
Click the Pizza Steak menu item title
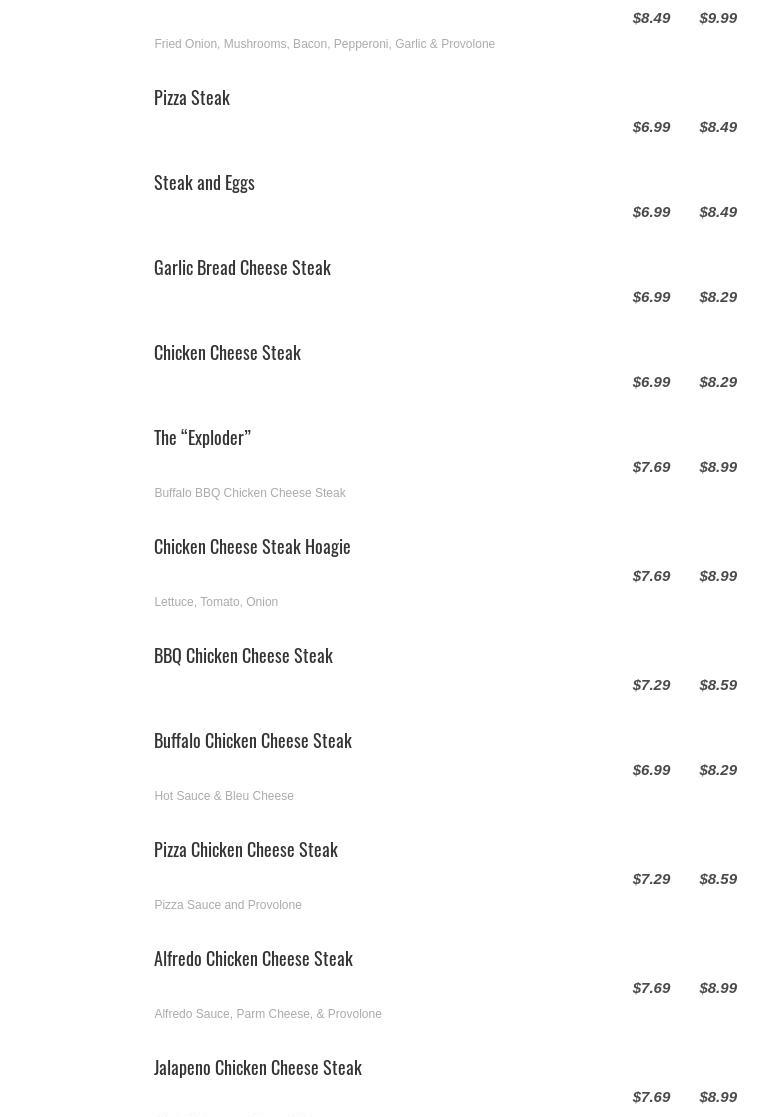(192, 98)
